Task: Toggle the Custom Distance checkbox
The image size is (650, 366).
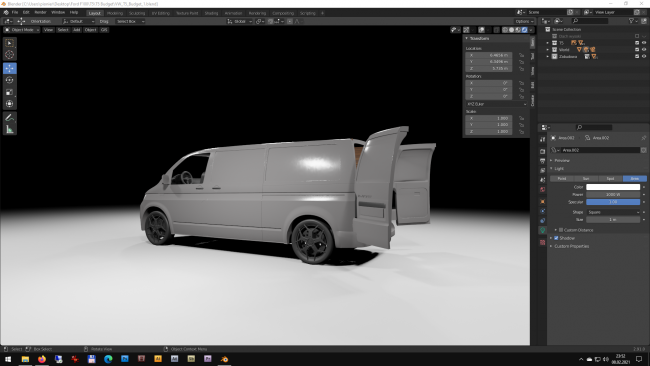Action: click(561, 230)
